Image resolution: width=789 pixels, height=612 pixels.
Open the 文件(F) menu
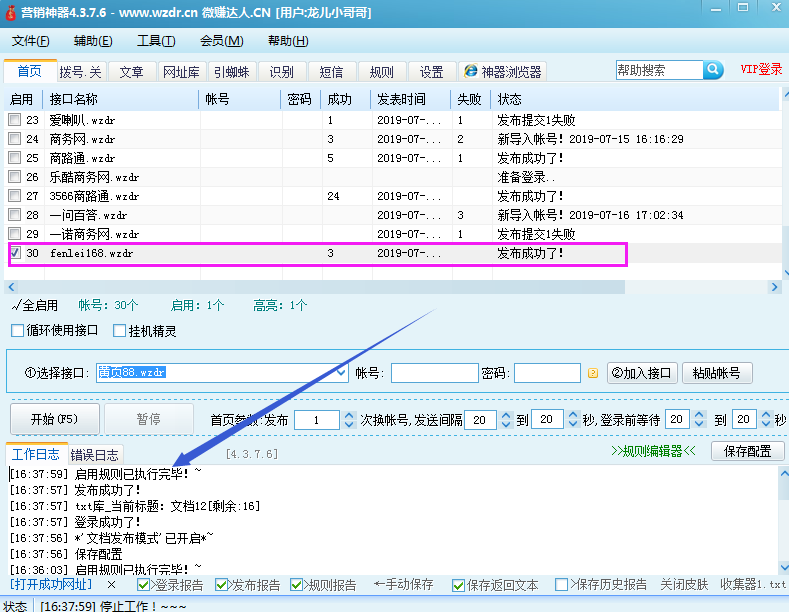(x=30, y=41)
